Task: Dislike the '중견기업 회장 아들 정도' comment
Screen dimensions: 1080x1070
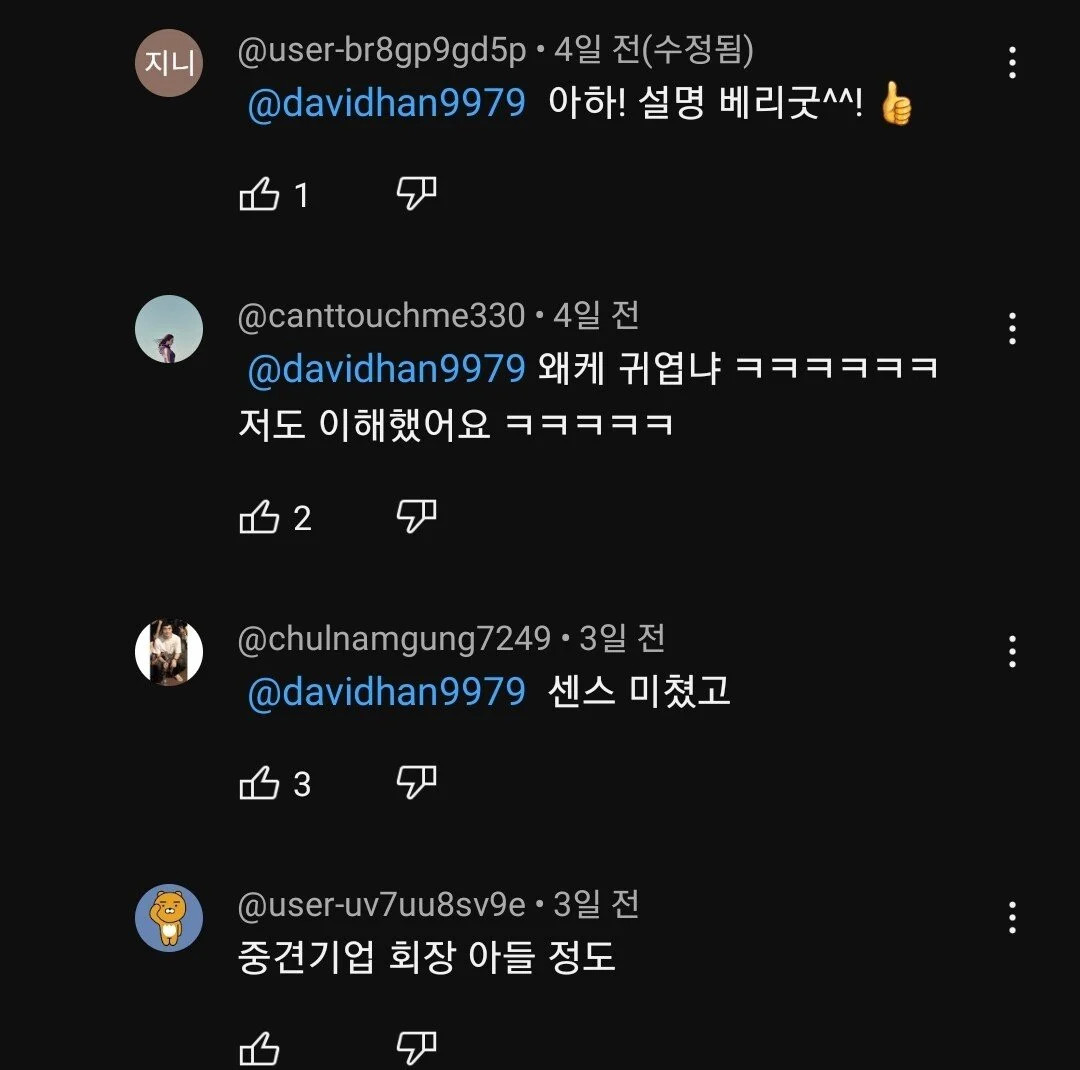Action: pyautogui.click(x=416, y=1045)
